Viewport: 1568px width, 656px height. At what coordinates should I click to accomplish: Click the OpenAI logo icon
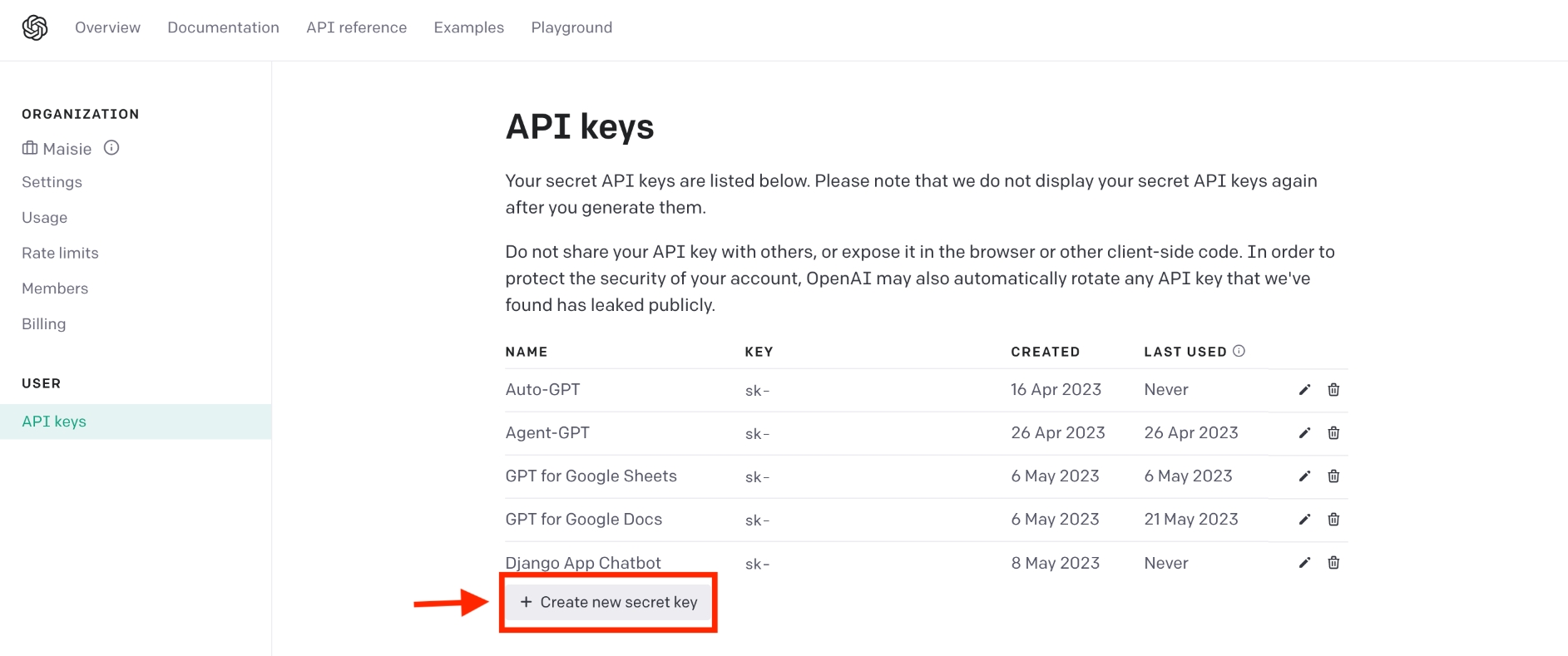pos(35,27)
